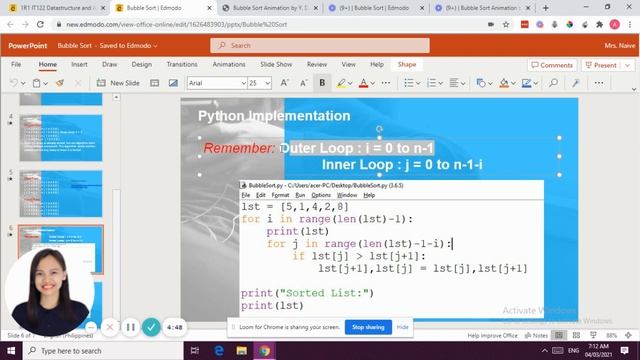
Task: Click the Designer wand icon
Action: point(576,83)
